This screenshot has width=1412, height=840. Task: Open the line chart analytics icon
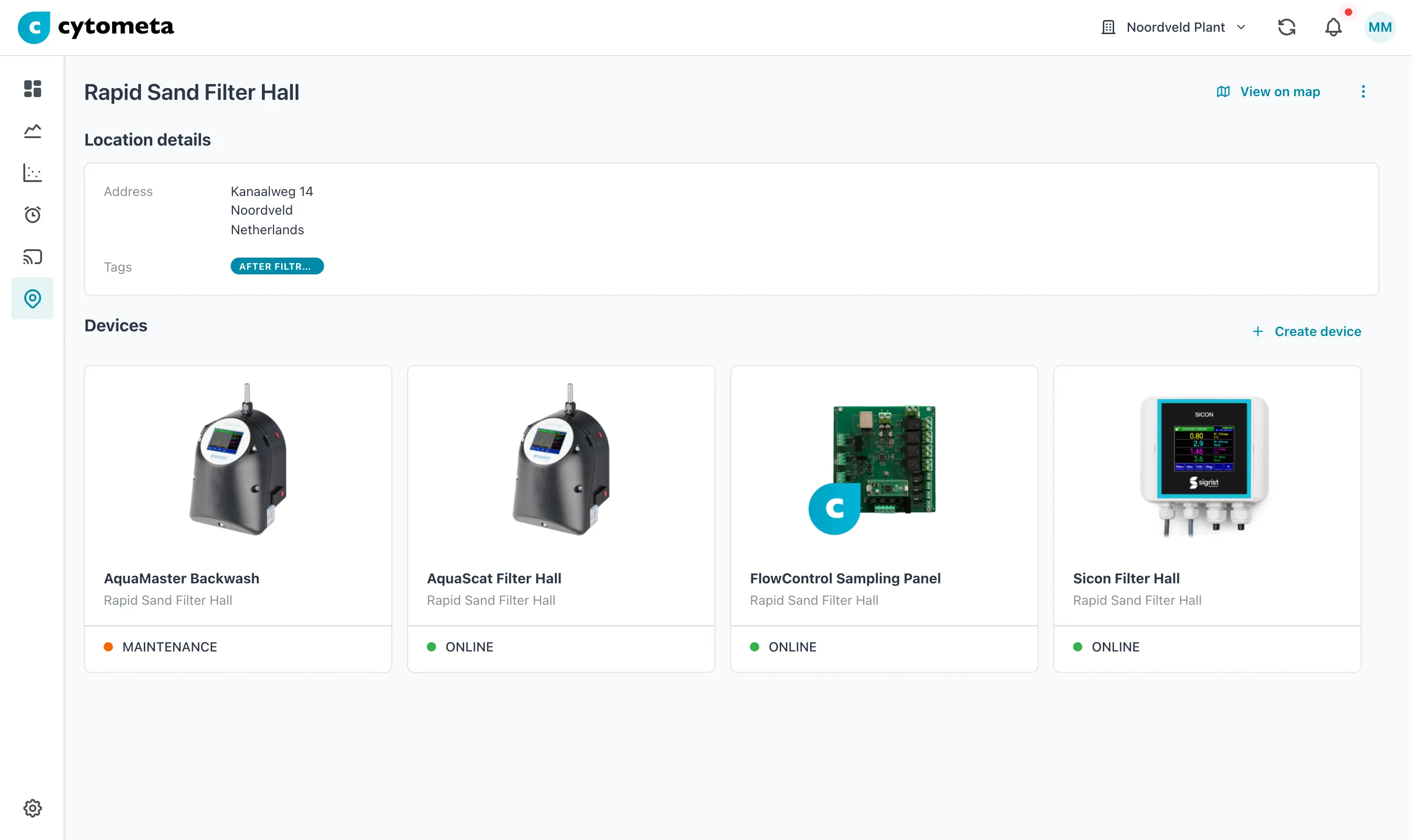pos(32,131)
